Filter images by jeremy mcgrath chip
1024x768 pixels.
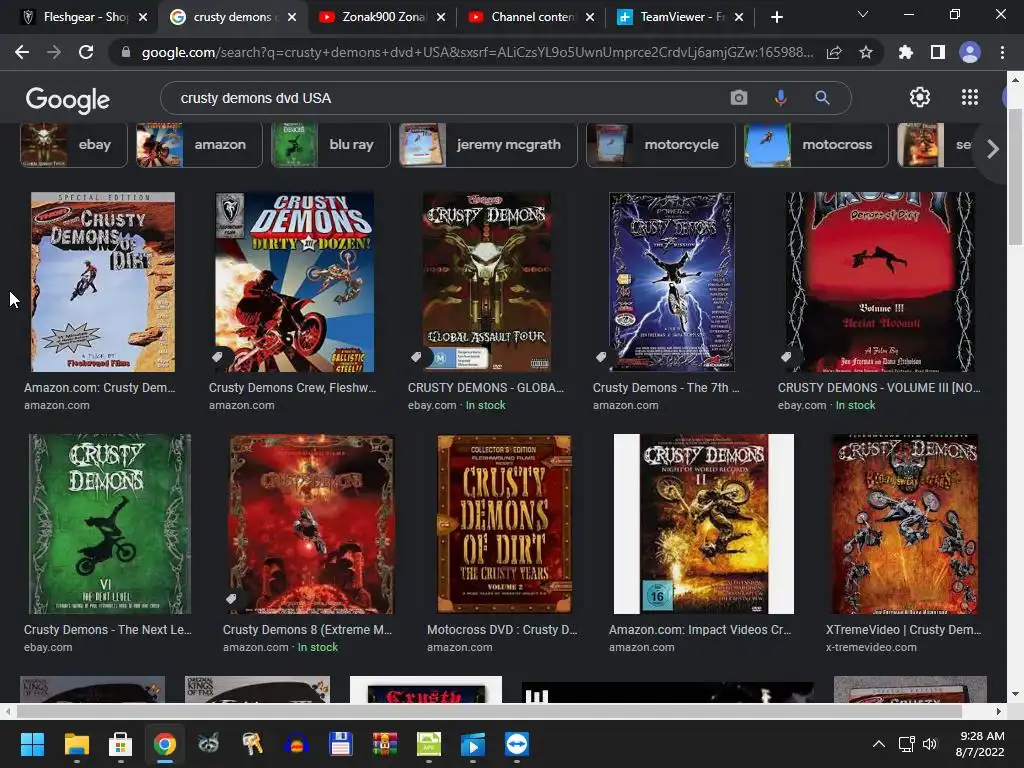[x=488, y=145]
